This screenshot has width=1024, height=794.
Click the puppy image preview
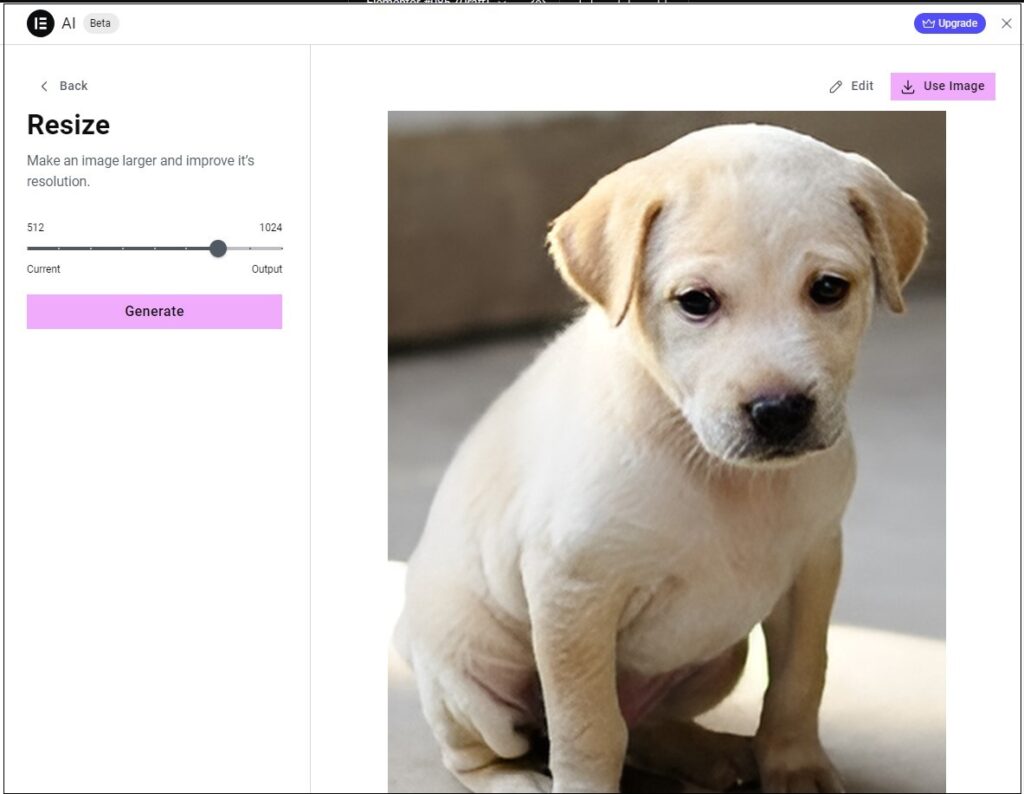[x=666, y=450]
